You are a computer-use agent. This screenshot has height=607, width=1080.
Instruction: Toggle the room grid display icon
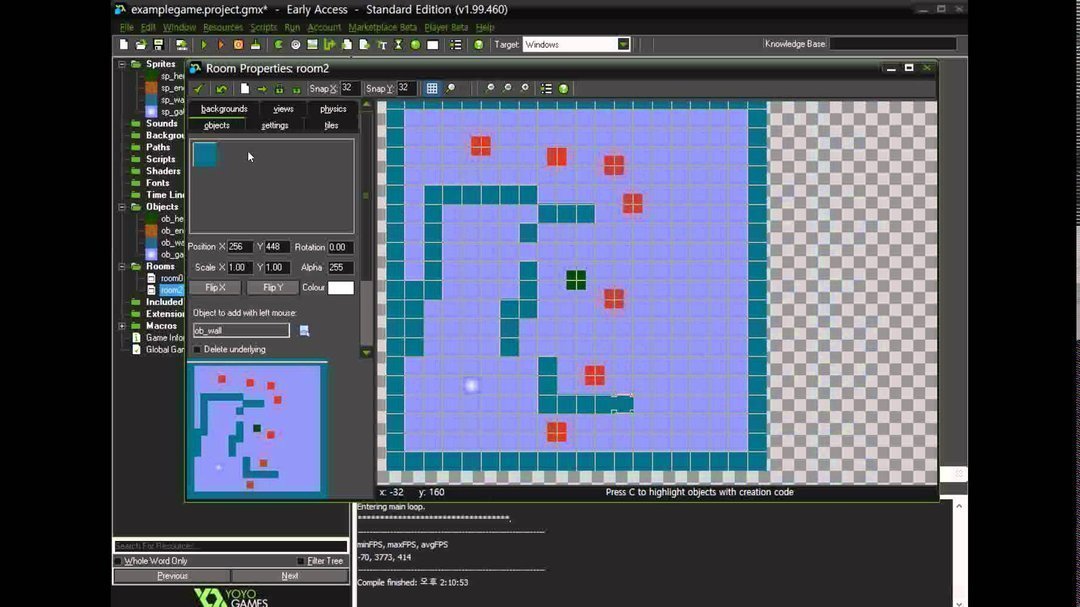coord(432,88)
